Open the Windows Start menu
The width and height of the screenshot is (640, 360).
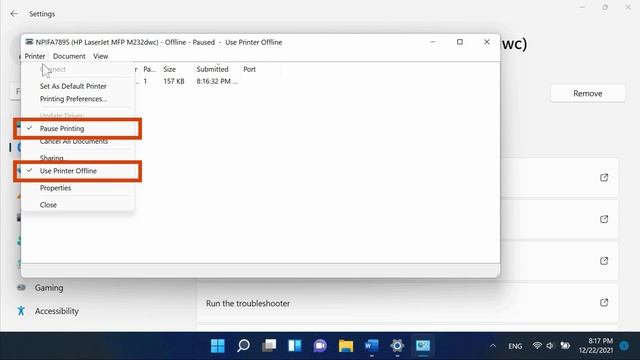click(218, 346)
